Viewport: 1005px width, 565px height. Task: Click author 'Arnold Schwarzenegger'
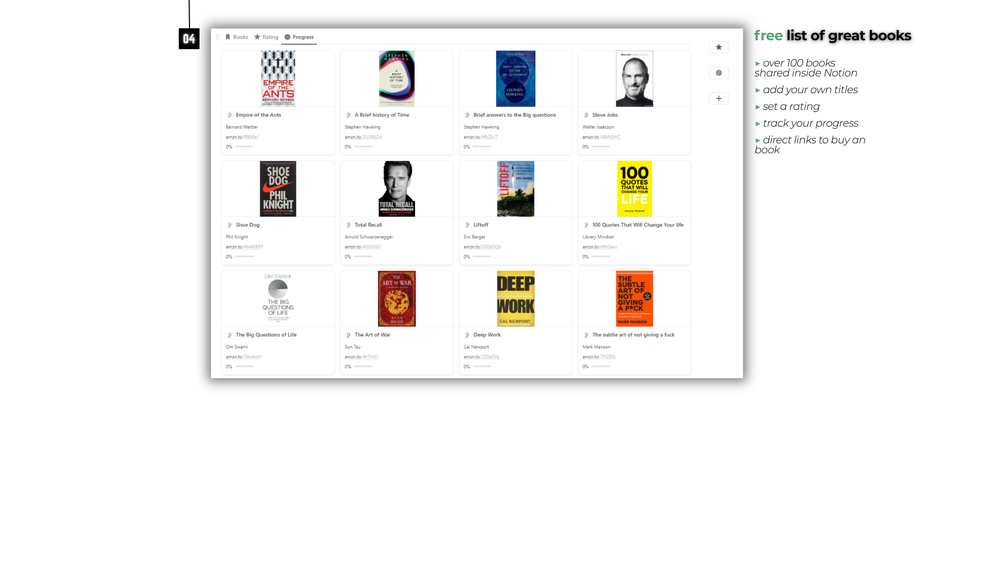click(x=369, y=237)
